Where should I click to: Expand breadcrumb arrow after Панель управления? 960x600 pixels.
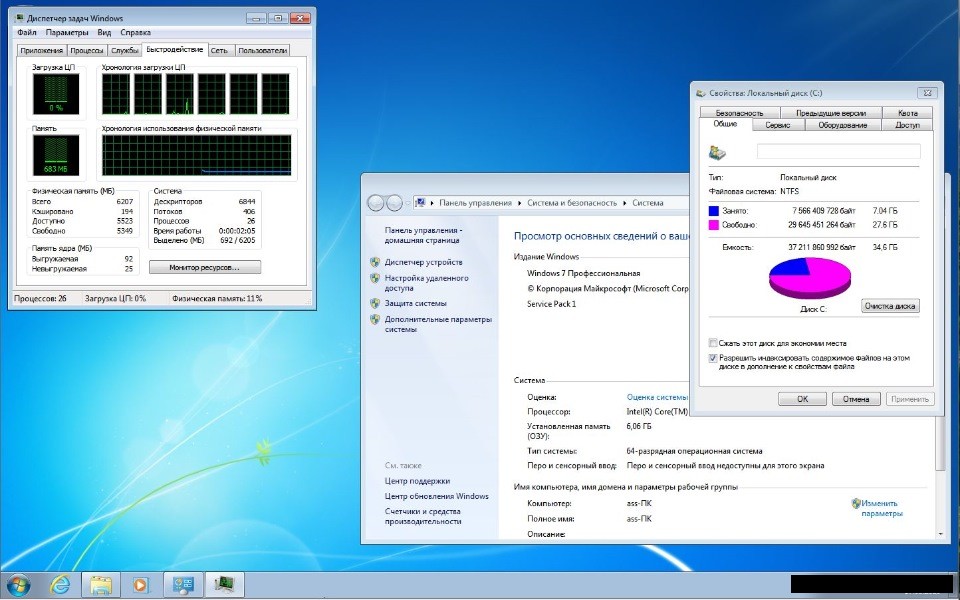pyautogui.click(x=520, y=203)
